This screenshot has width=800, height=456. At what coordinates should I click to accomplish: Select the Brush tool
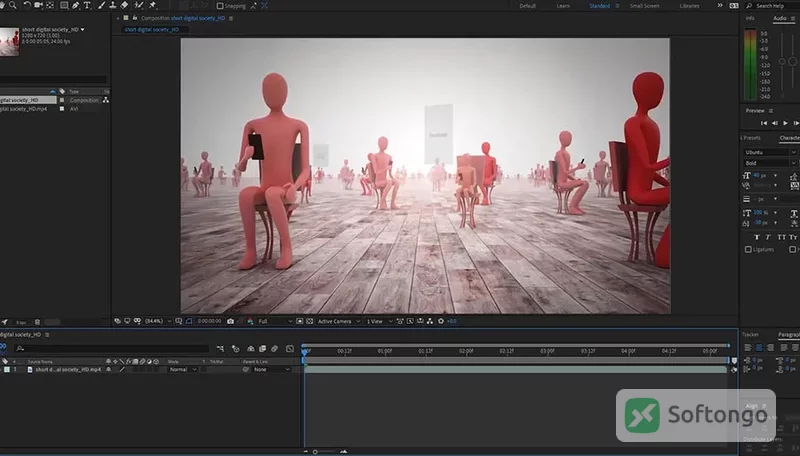point(101,5)
